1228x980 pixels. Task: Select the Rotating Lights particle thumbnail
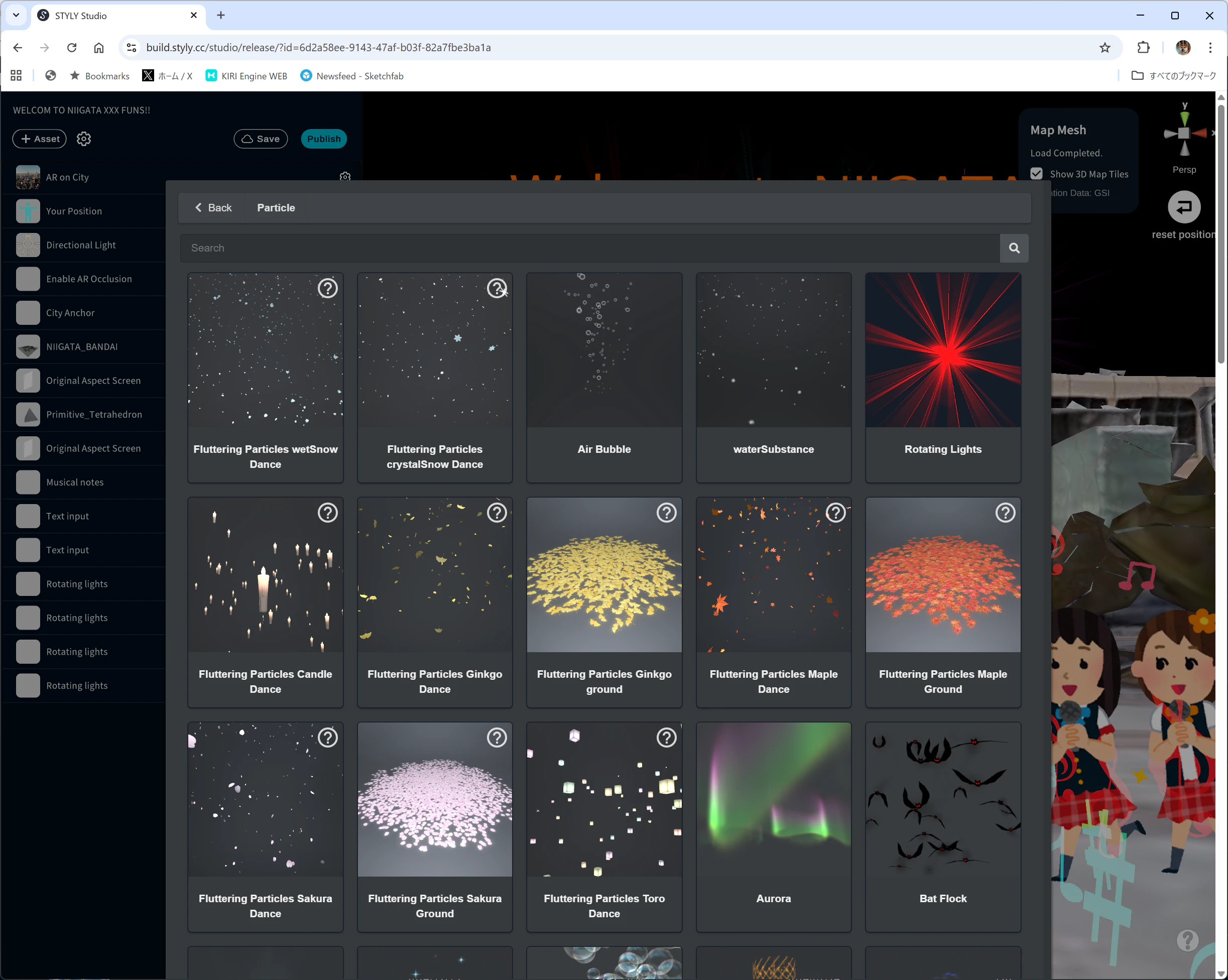coord(943,350)
